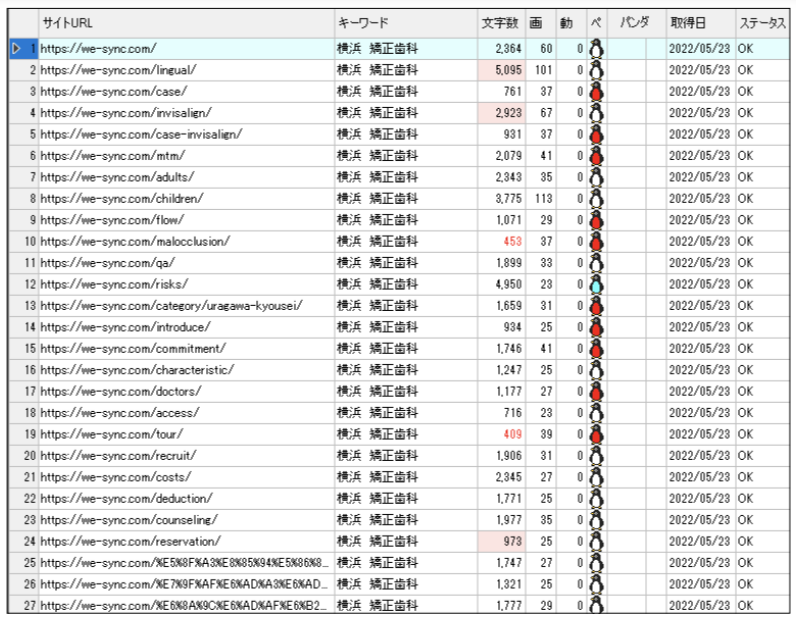The height and width of the screenshot is (619, 796).
Task: Click the penguin icon in the /tour/ row
Action: pos(597,434)
